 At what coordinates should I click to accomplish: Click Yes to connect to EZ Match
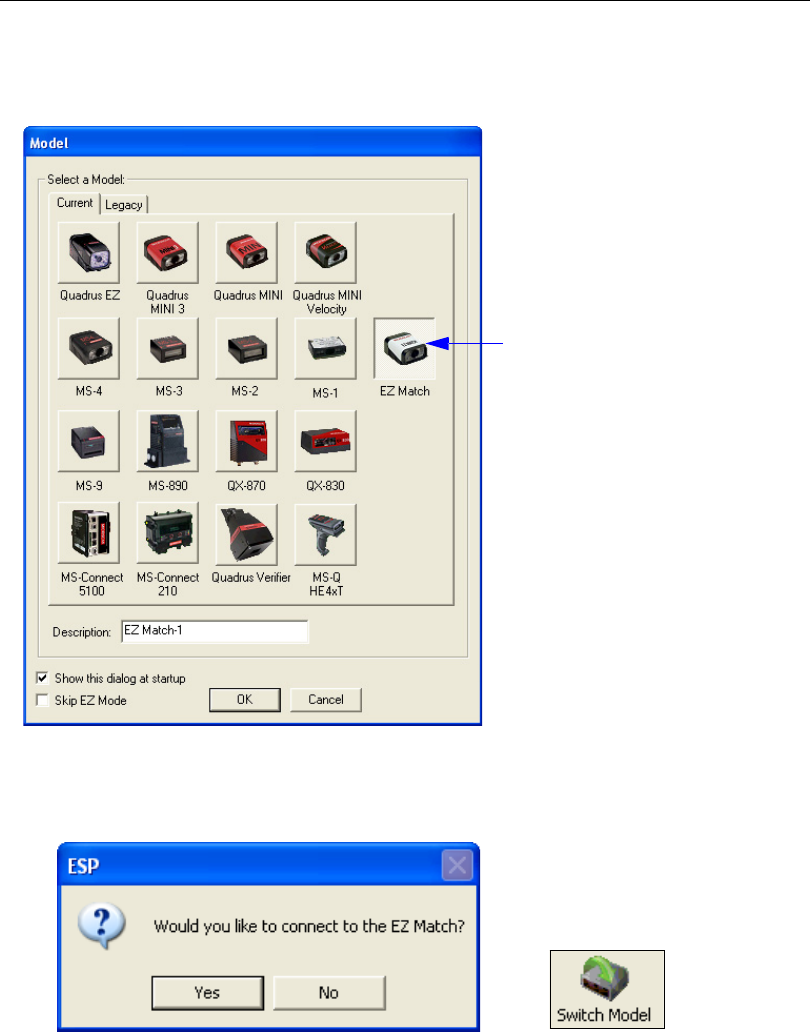coord(207,993)
